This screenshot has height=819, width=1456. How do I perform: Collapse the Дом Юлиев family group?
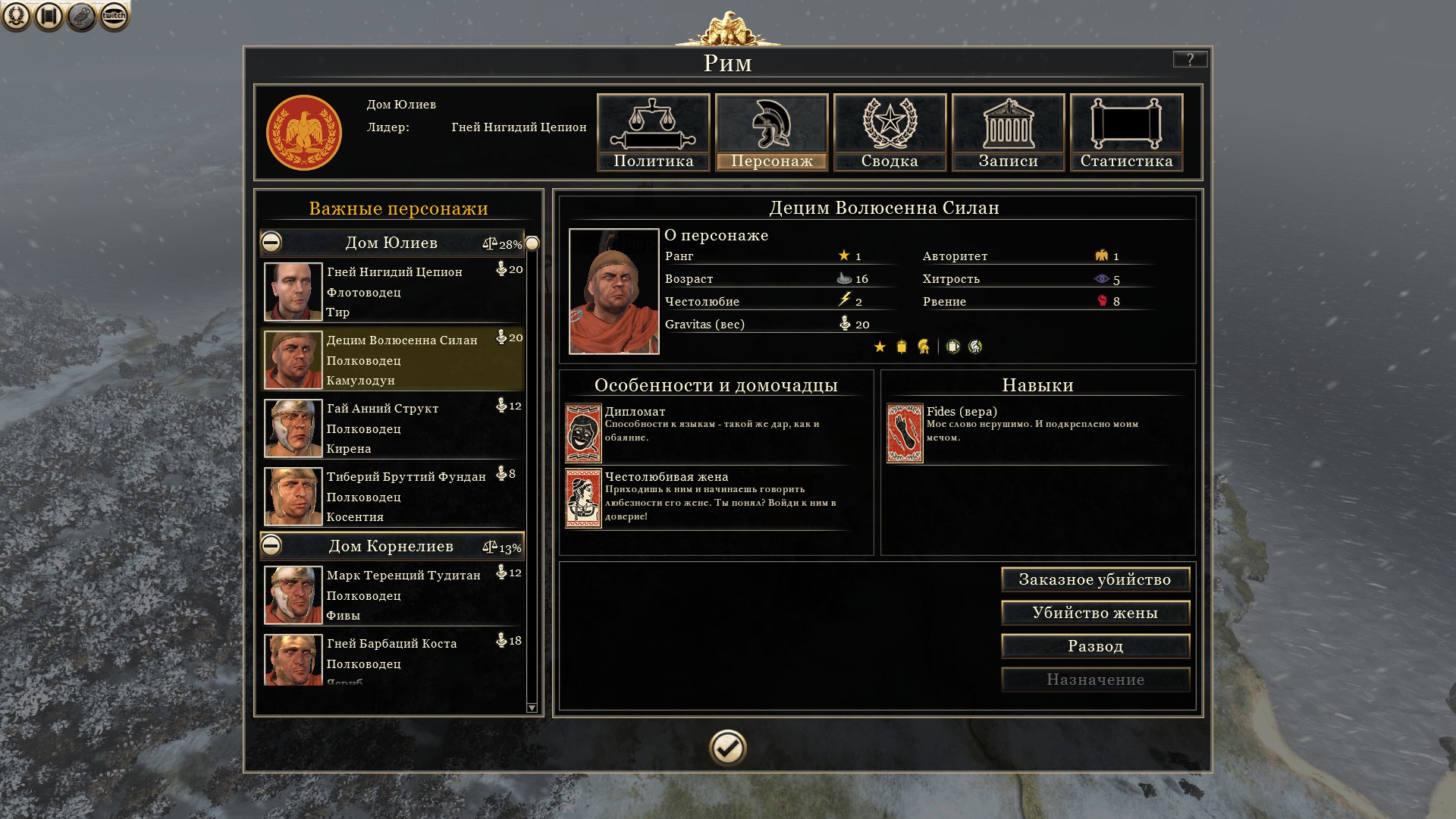[271, 242]
